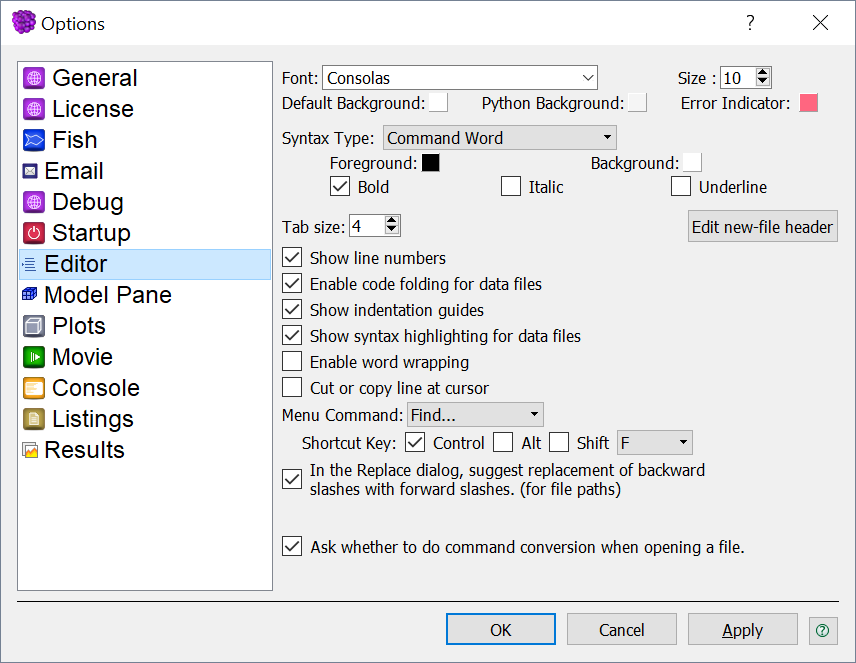Image resolution: width=856 pixels, height=663 pixels.
Task: Click the syntax Background color swatch
Action: 692,163
